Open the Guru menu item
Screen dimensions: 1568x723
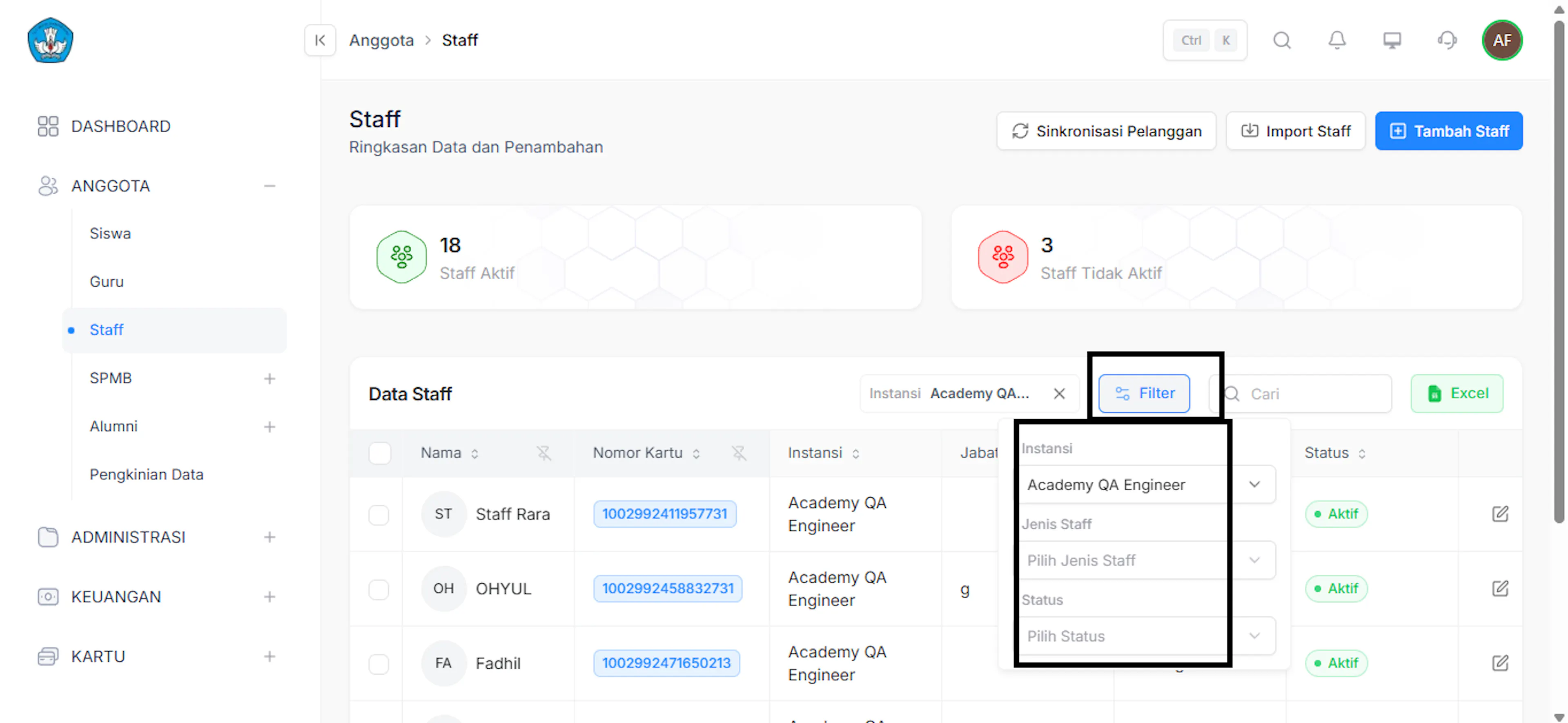point(107,281)
